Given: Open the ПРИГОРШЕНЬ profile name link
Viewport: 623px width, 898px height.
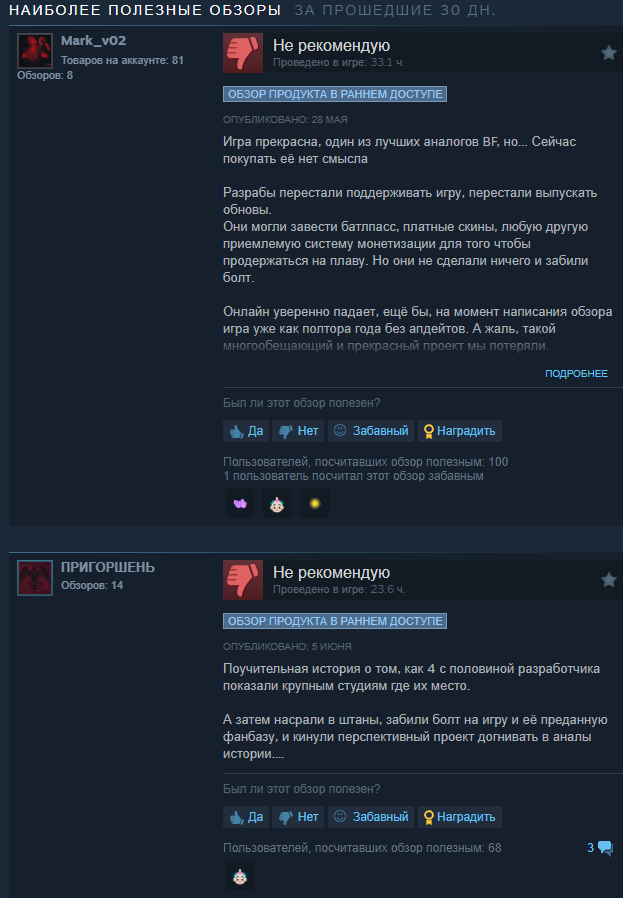Looking at the screenshot, I should [x=108, y=567].
